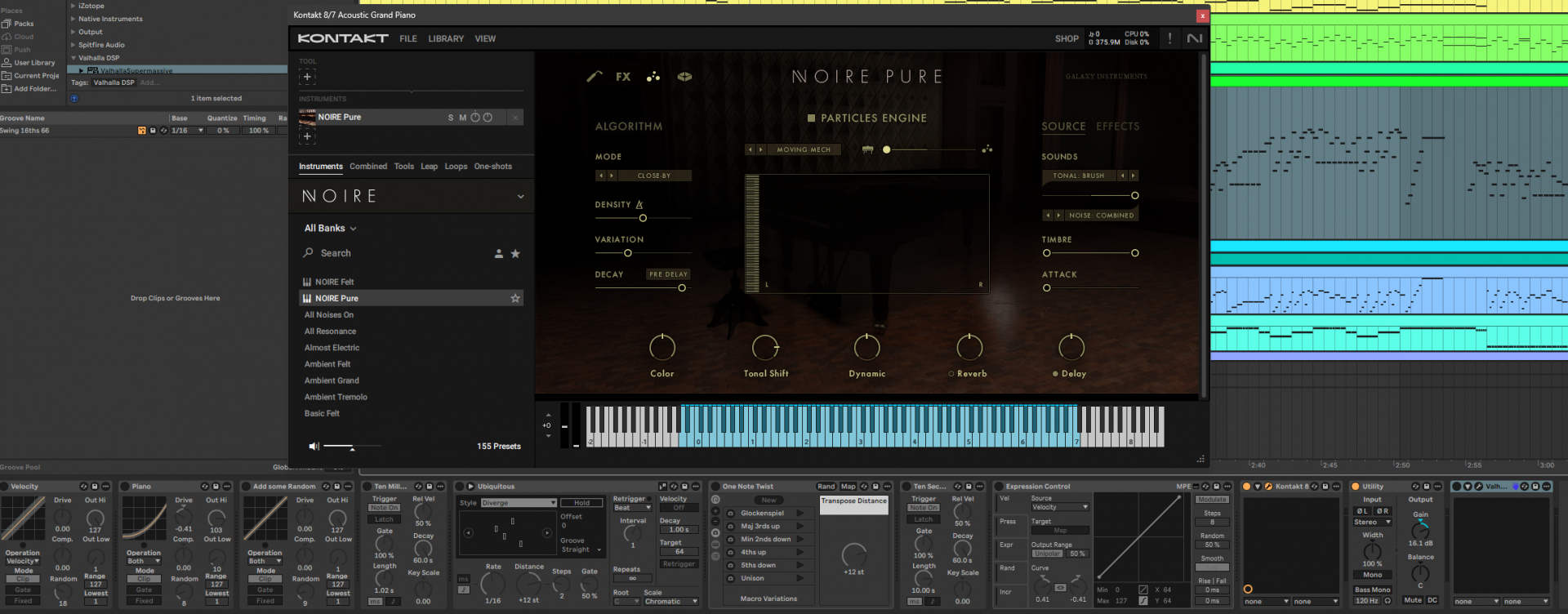Click the Density slider handle
This screenshot has height=614, width=1568.
643,218
